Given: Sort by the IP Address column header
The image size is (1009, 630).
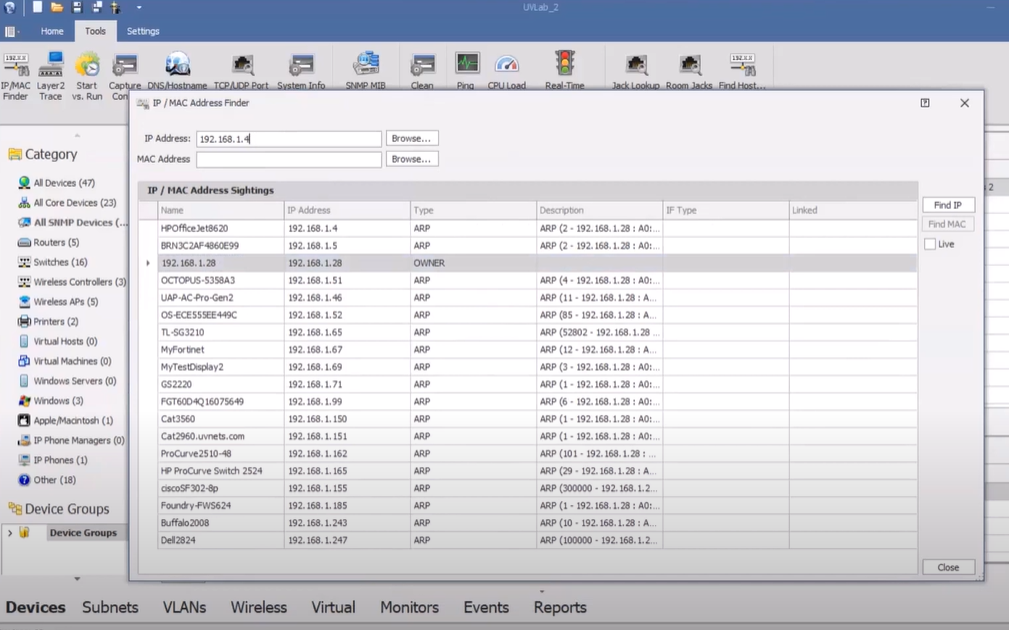Looking at the screenshot, I should tap(347, 210).
